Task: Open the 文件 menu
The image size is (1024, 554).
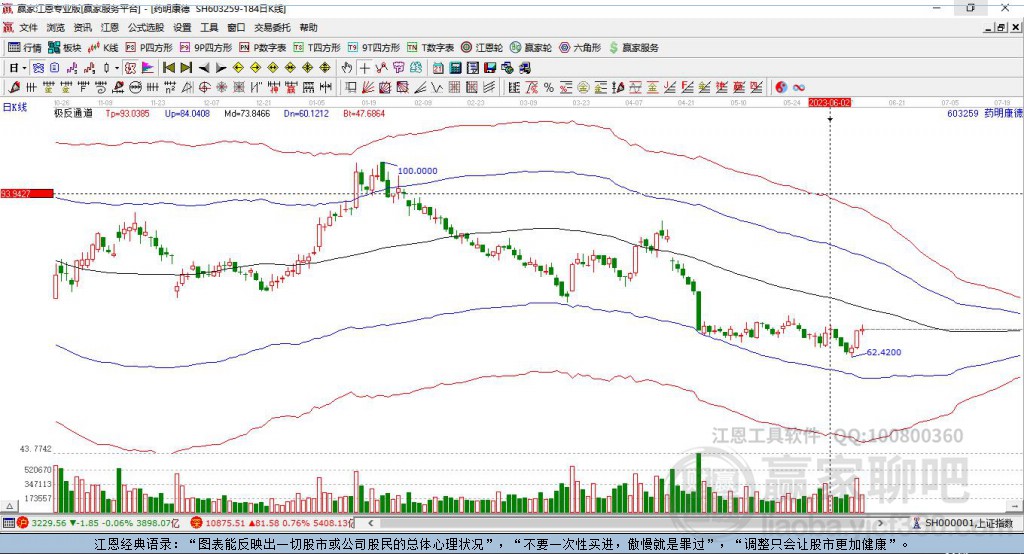Action: (28, 27)
